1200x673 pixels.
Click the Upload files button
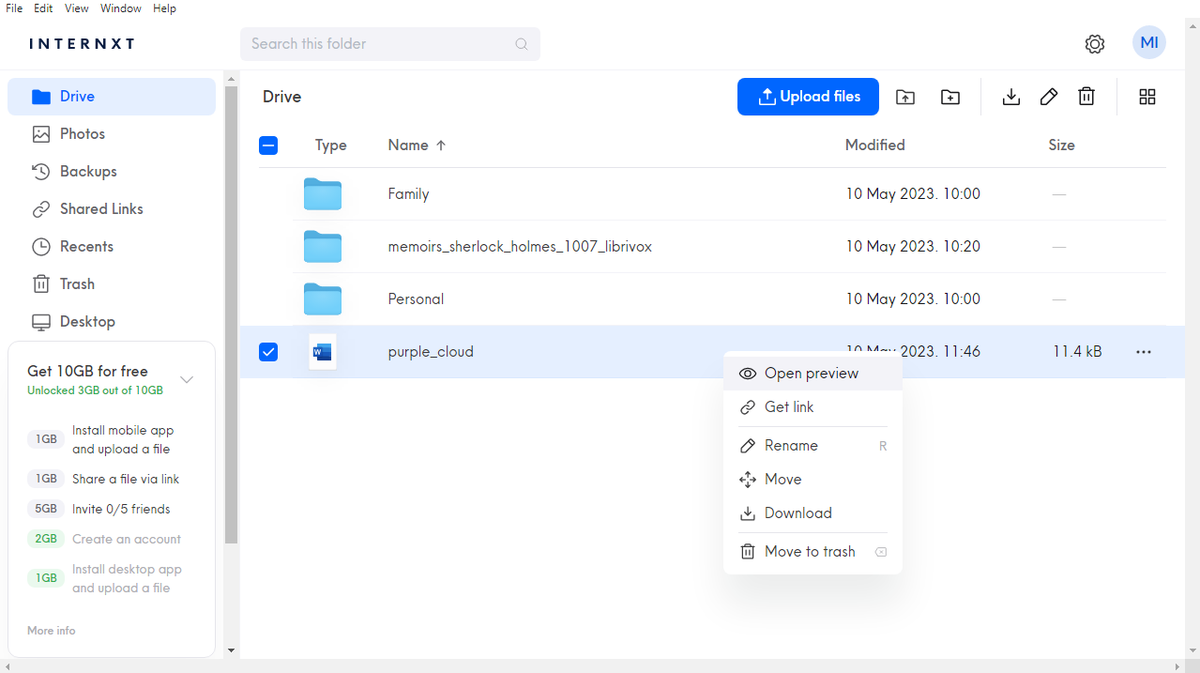click(808, 96)
